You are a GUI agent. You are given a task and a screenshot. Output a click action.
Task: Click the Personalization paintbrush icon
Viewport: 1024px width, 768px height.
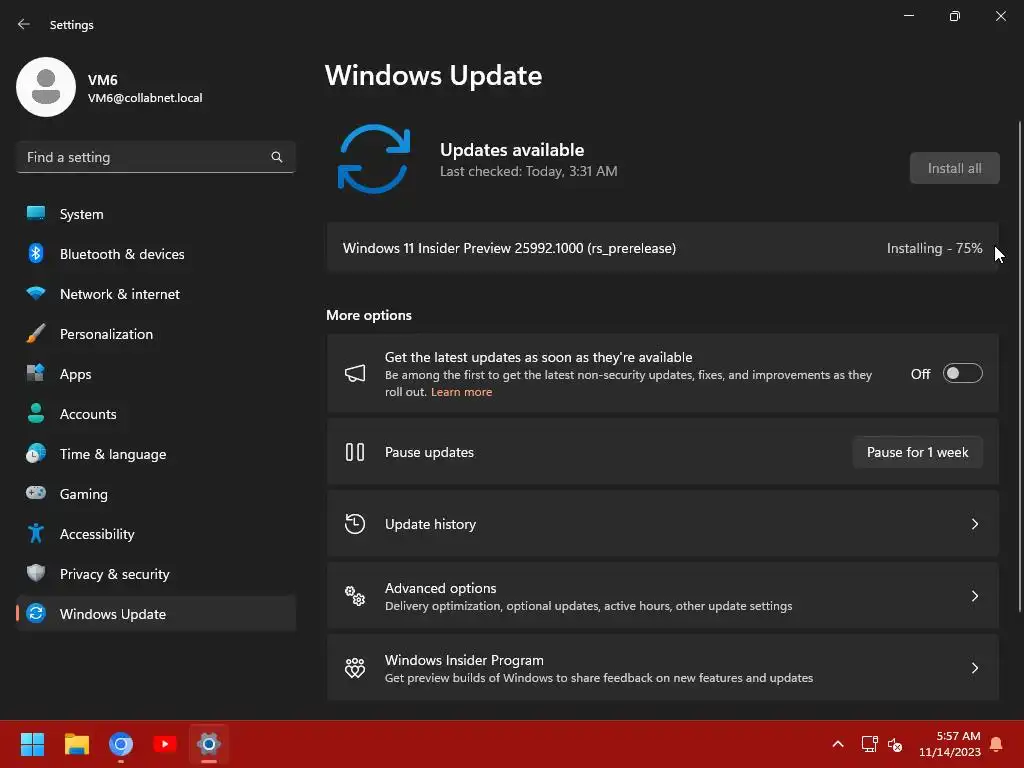(x=36, y=334)
